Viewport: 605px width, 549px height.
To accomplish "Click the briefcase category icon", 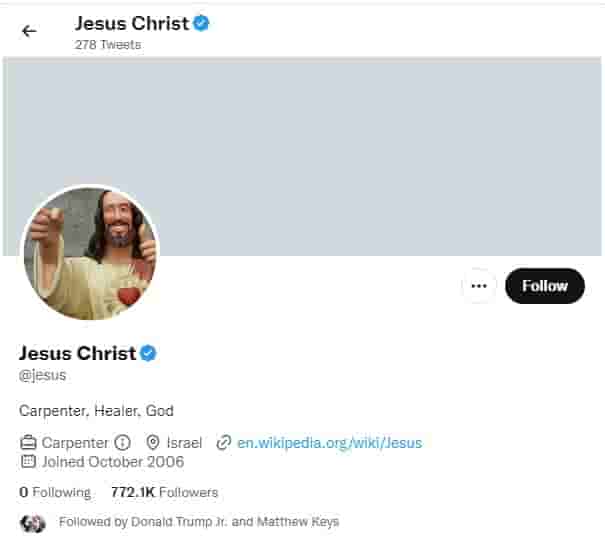I will pyautogui.click(x=28, y=442).
